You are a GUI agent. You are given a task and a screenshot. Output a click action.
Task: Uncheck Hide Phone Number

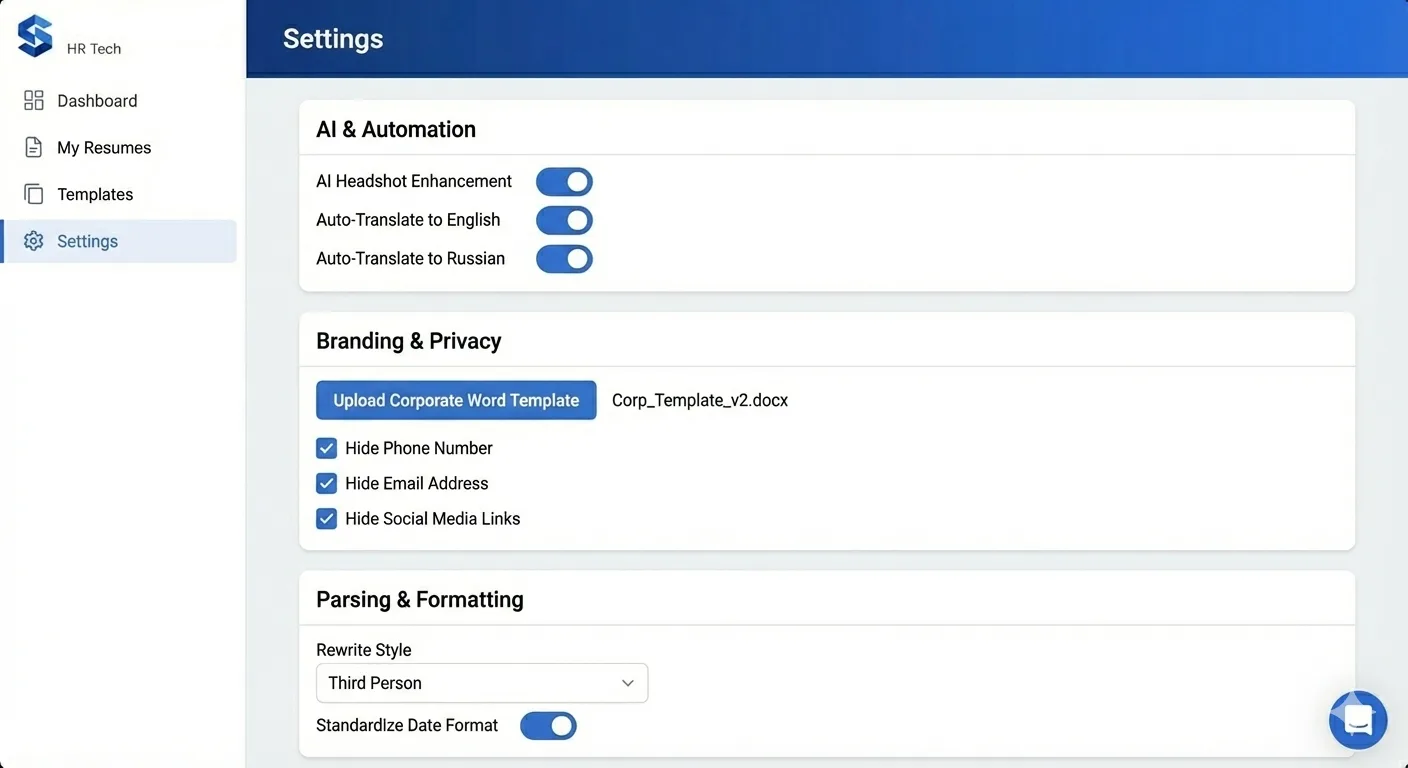326,448
